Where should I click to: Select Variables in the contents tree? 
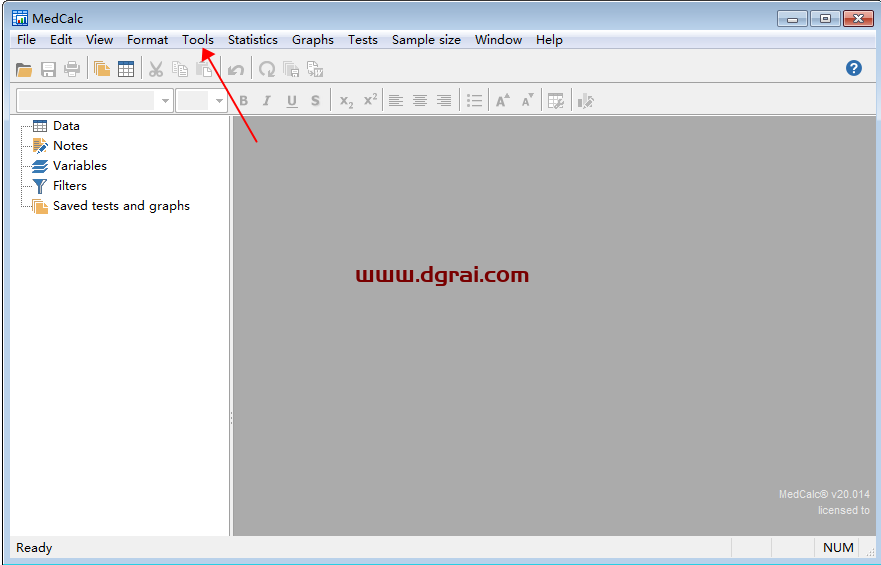(80, 166)
